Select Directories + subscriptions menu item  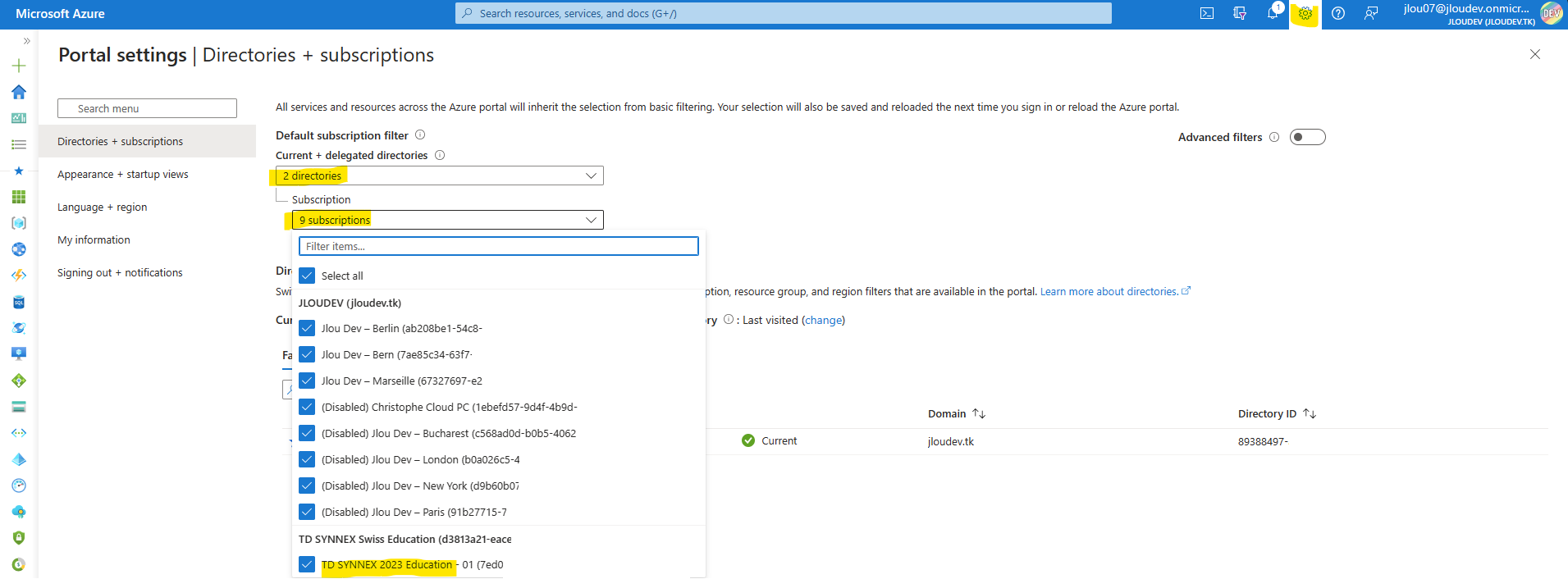click(x=148, y=141)
